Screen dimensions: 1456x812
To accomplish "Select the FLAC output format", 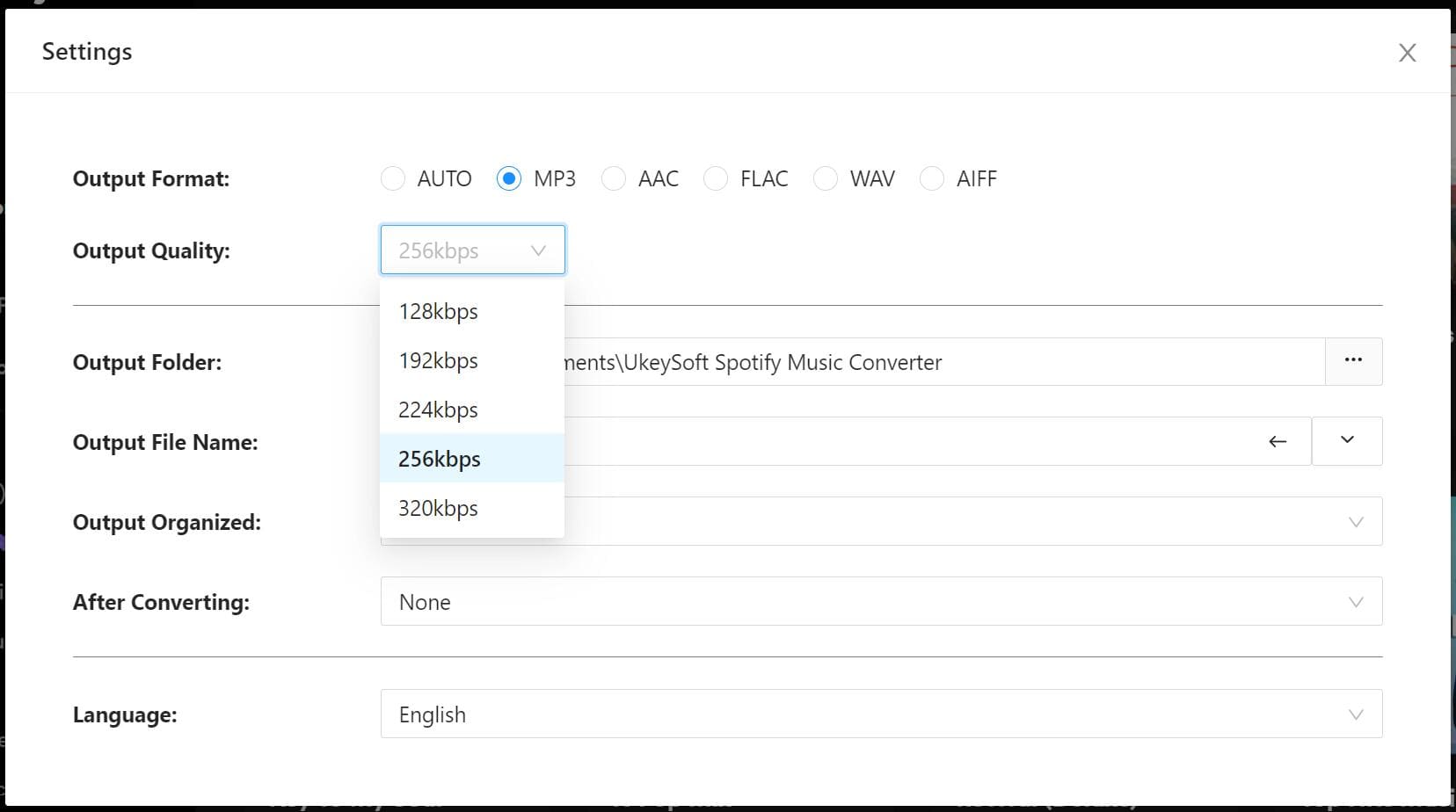I will (x=716, y=178).
